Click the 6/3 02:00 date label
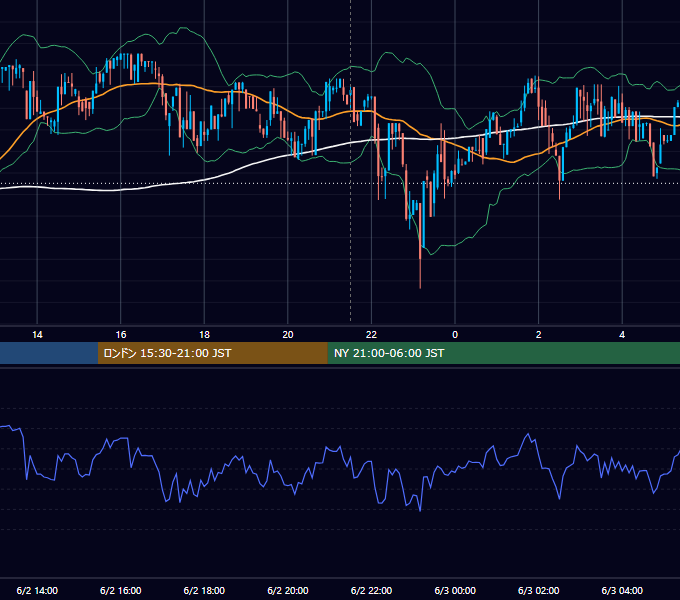Image resolution: width=680 pixels, height=600 pixels. (539, 590)
